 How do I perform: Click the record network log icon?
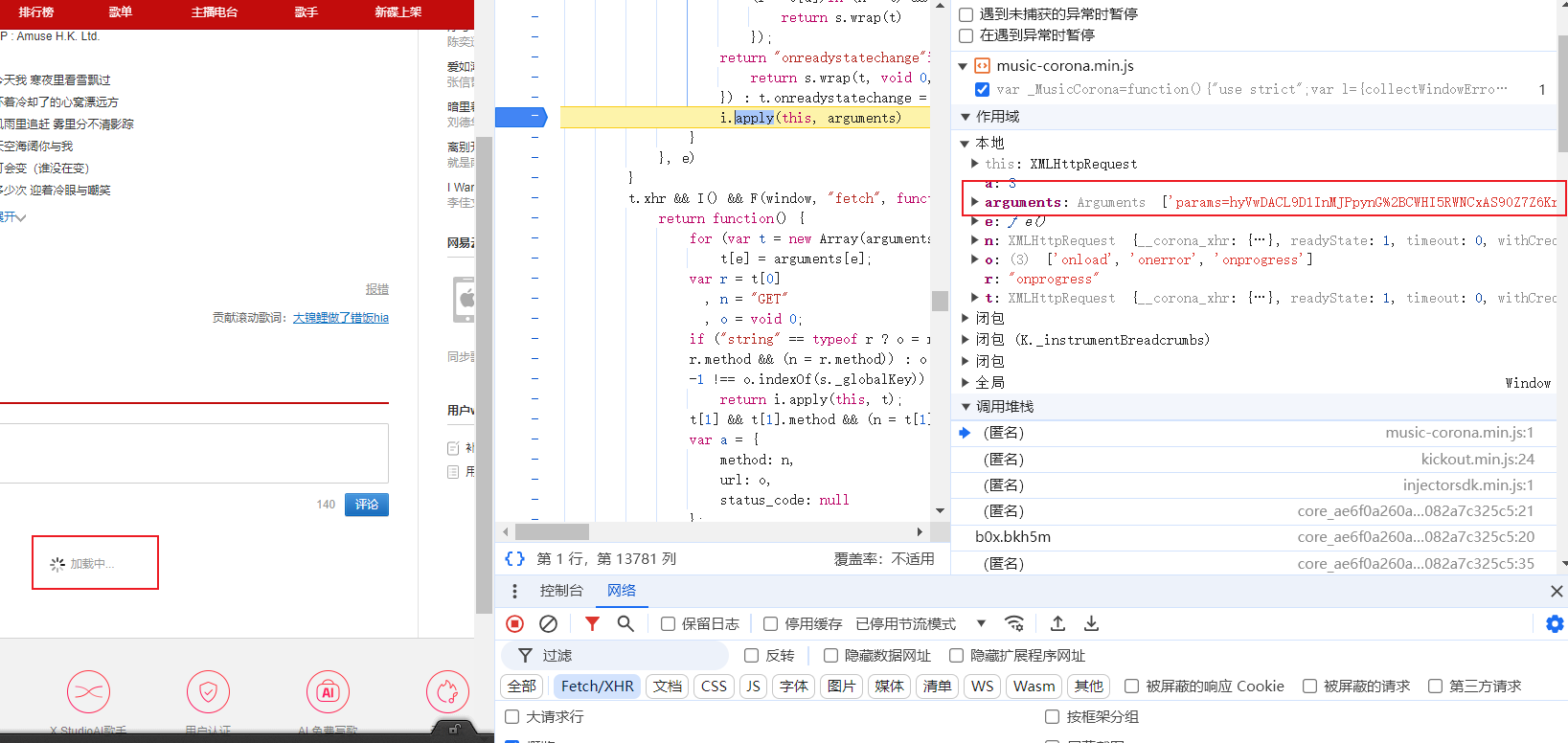(515, 623)
